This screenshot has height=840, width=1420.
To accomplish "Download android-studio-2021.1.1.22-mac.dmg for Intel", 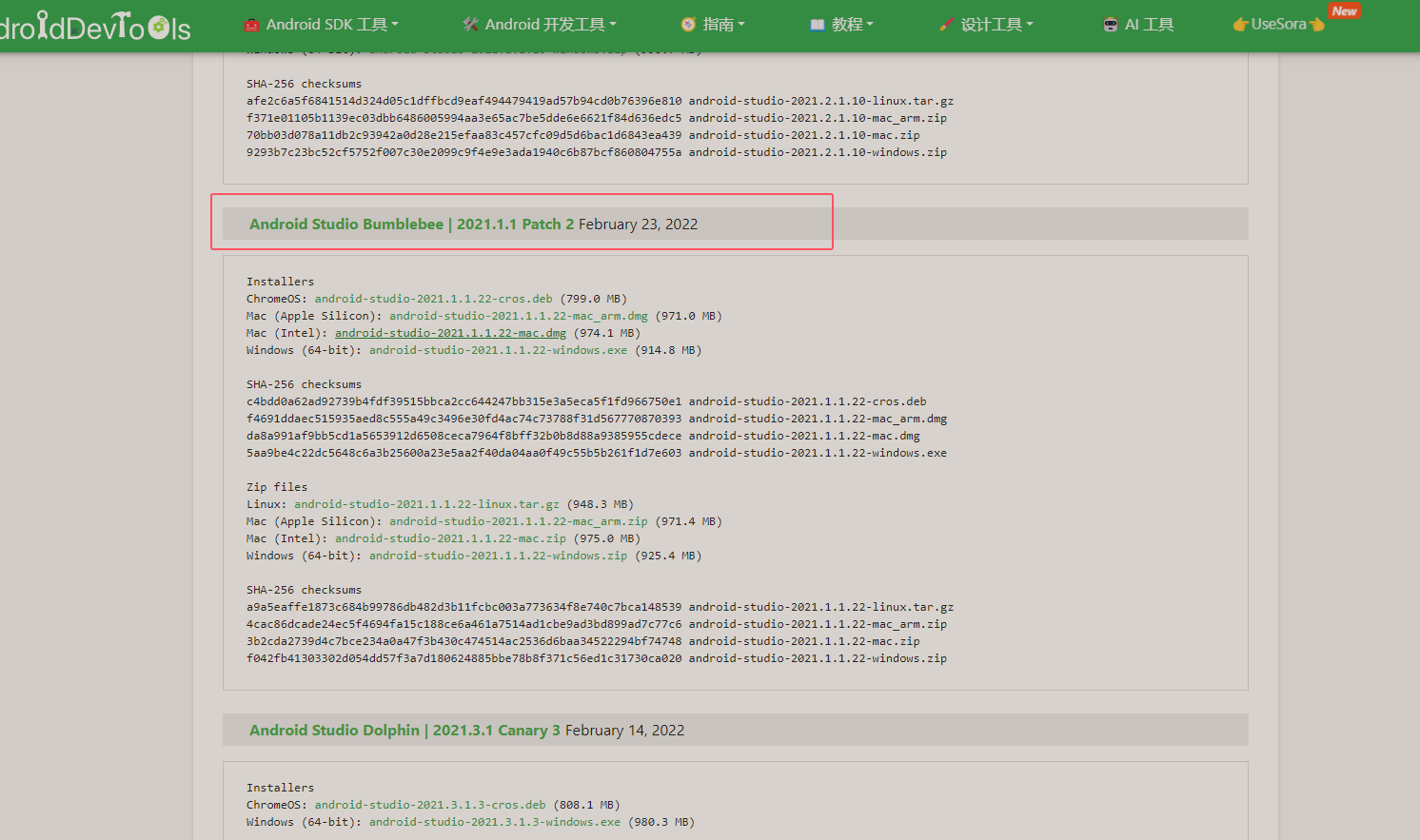I will [x=450, y=333].
